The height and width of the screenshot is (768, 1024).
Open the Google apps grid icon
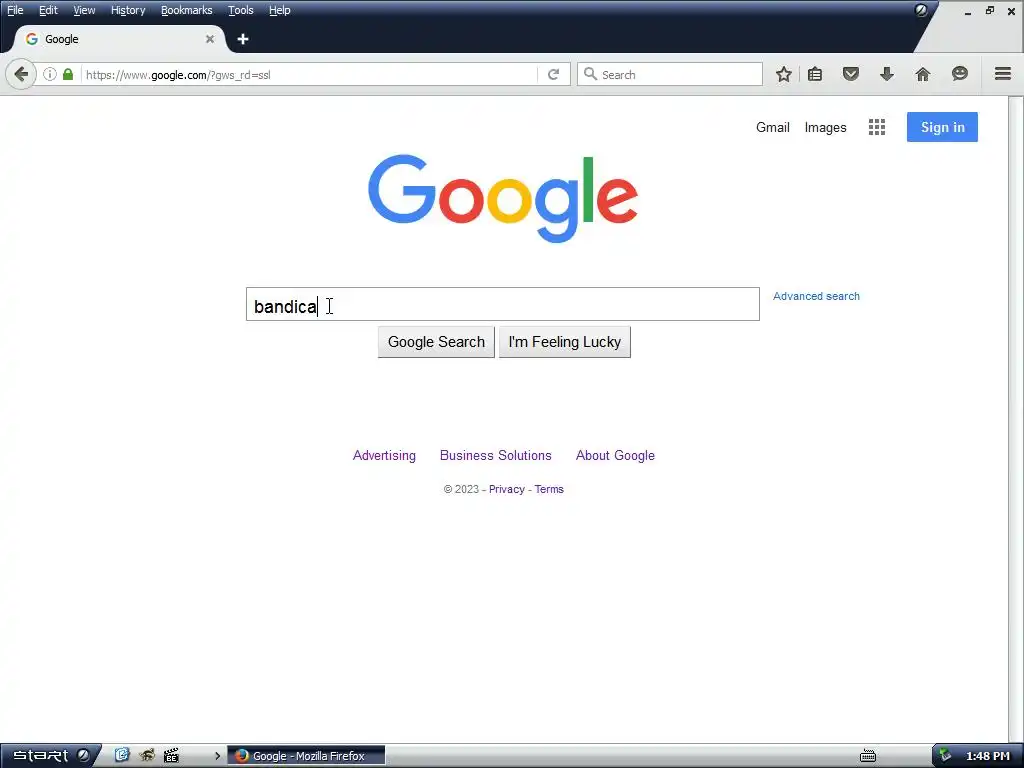click(x=876, y=127)
